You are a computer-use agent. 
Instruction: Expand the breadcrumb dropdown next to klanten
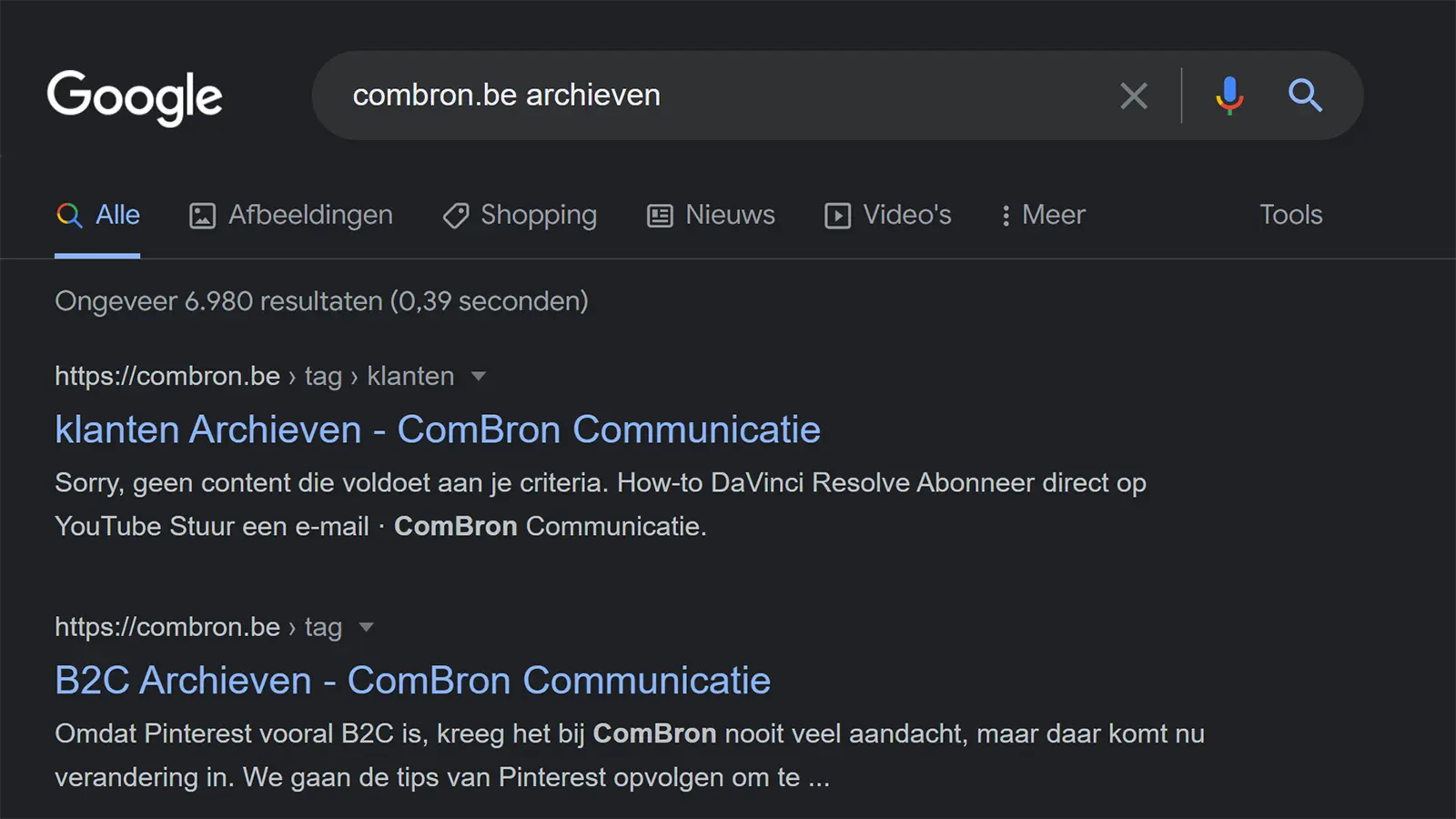click(479, 376)
